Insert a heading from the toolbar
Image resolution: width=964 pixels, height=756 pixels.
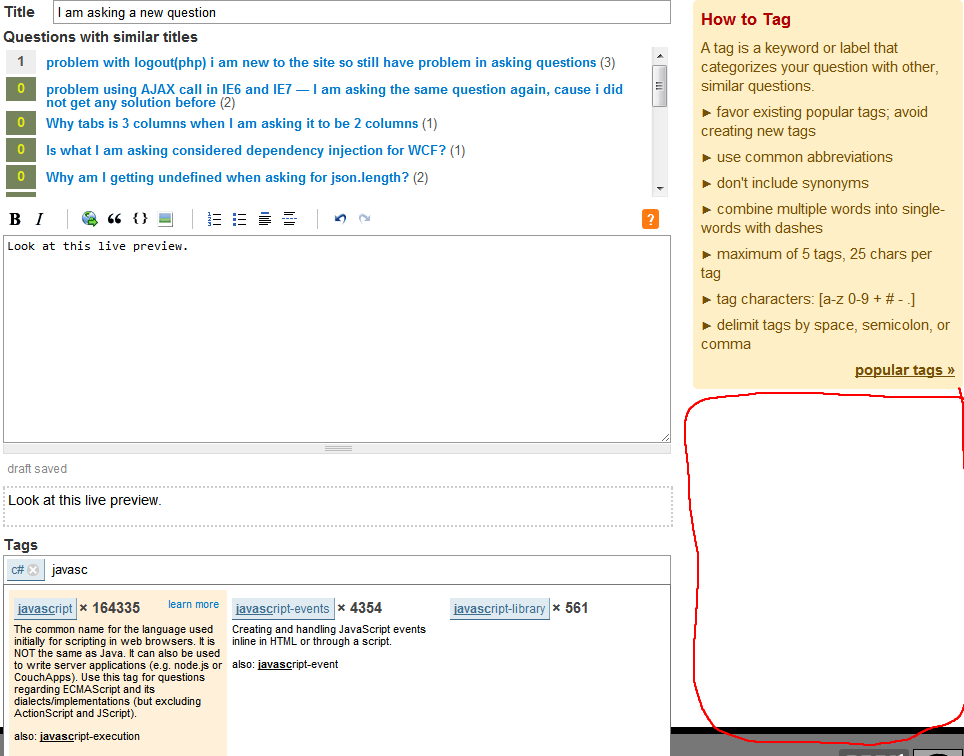(x=264, y=219)
